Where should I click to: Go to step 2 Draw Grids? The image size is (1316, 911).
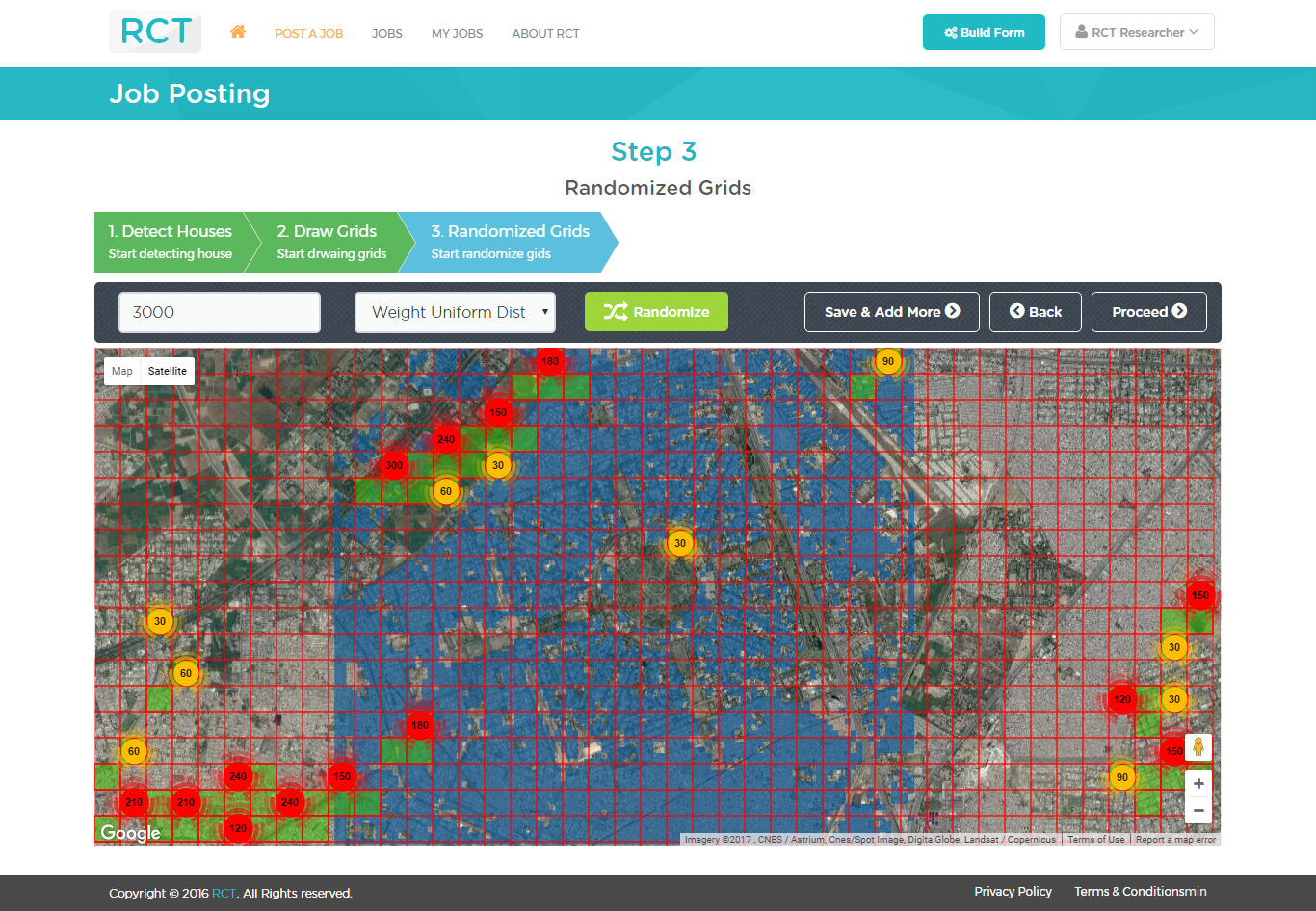tap(328, 242)
